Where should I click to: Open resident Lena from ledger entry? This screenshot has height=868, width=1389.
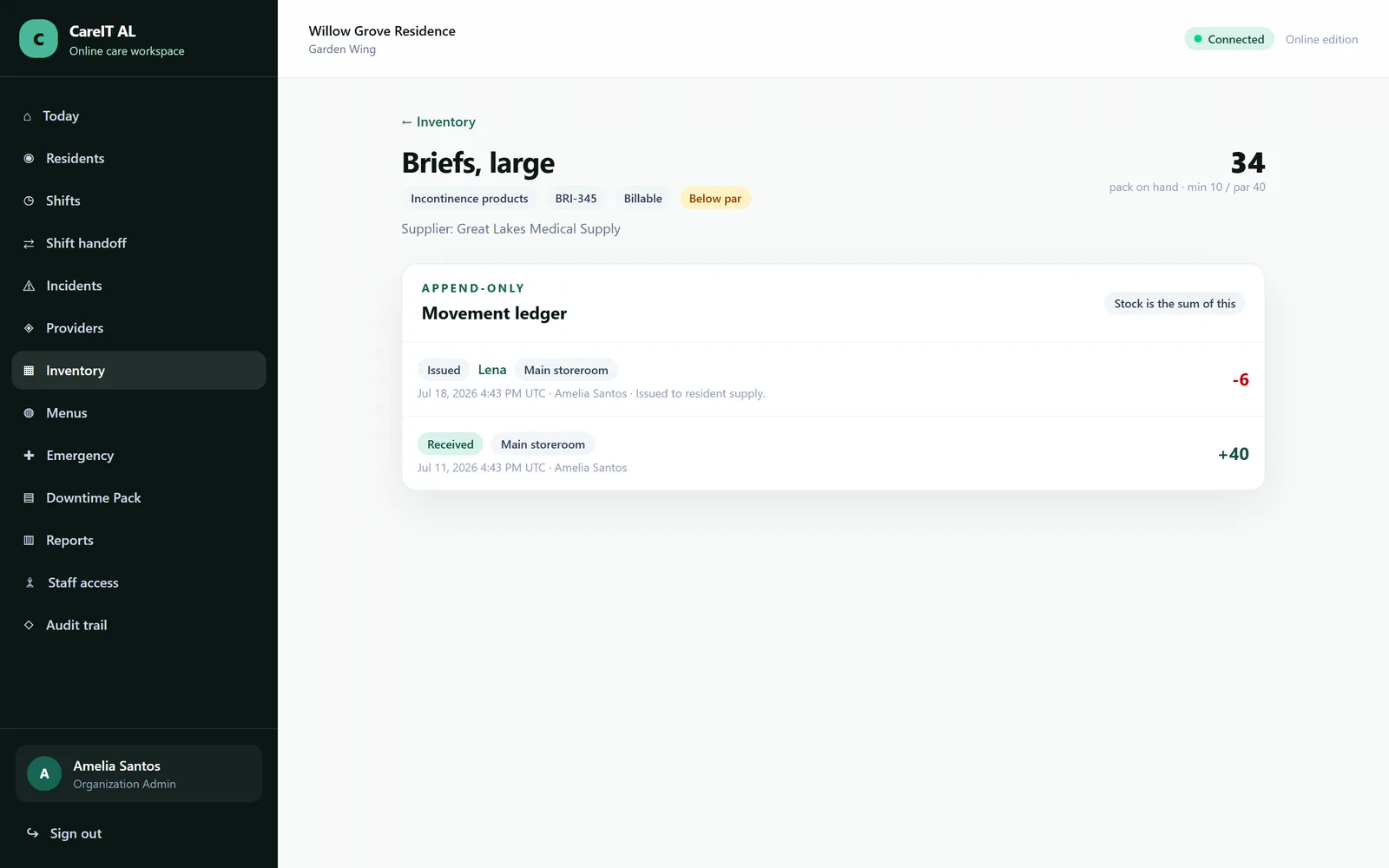coord(492,370)
